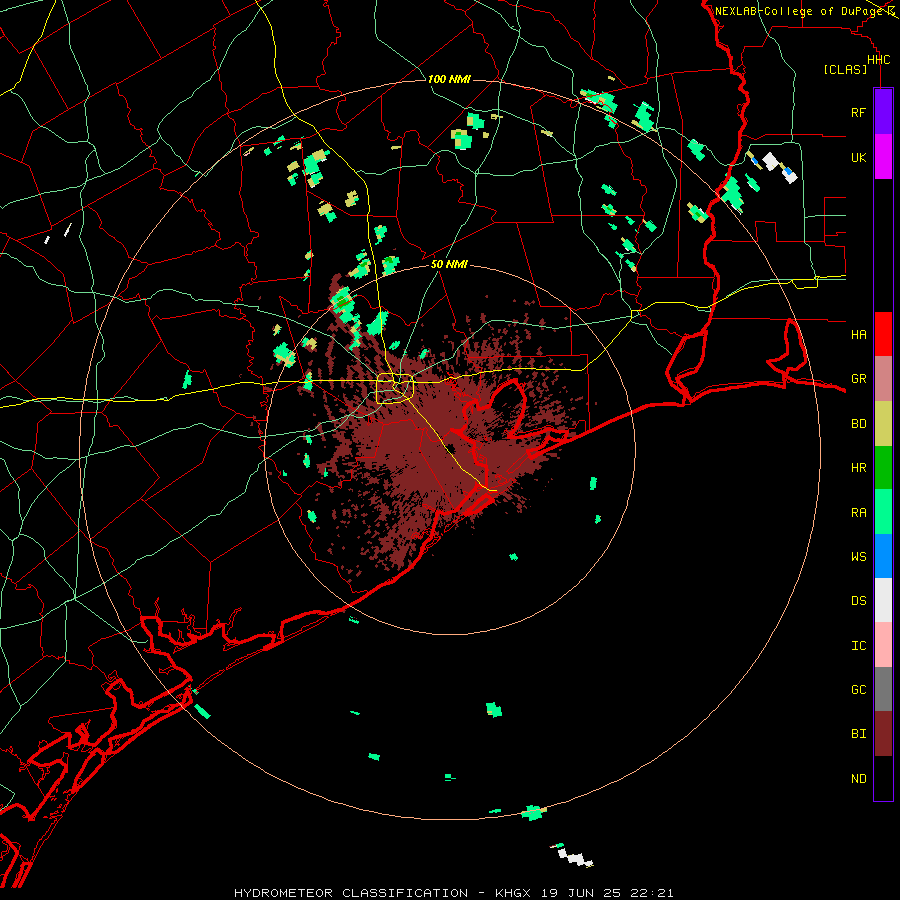The image size is (900, 900).
Task: Select the BD yellow legend swatch
Action: [x=883, y=424]
